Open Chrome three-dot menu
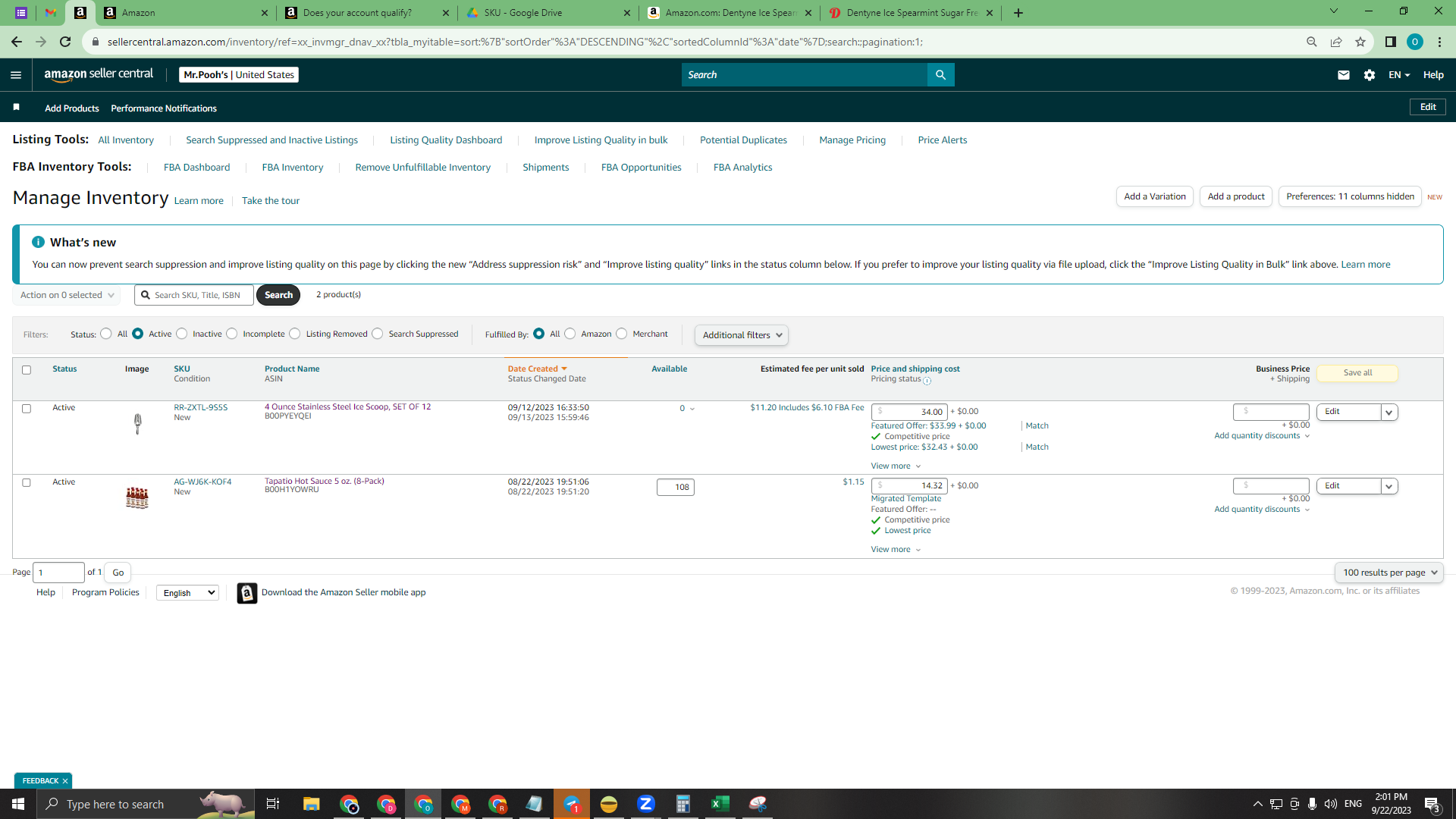This screenshot has height=819, width=1456. [x=1439, y=42]
